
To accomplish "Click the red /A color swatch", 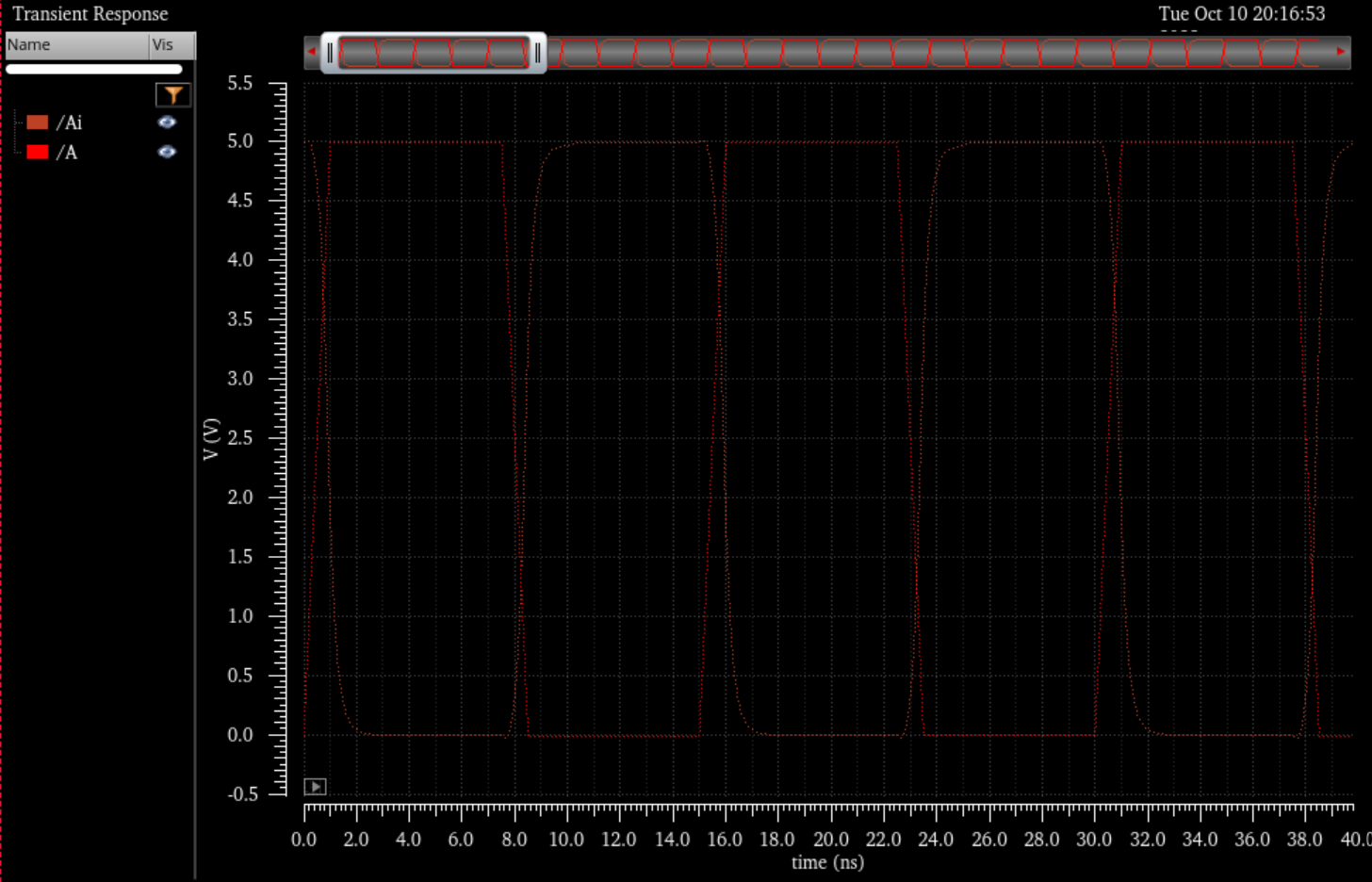I will coord(38,152).
